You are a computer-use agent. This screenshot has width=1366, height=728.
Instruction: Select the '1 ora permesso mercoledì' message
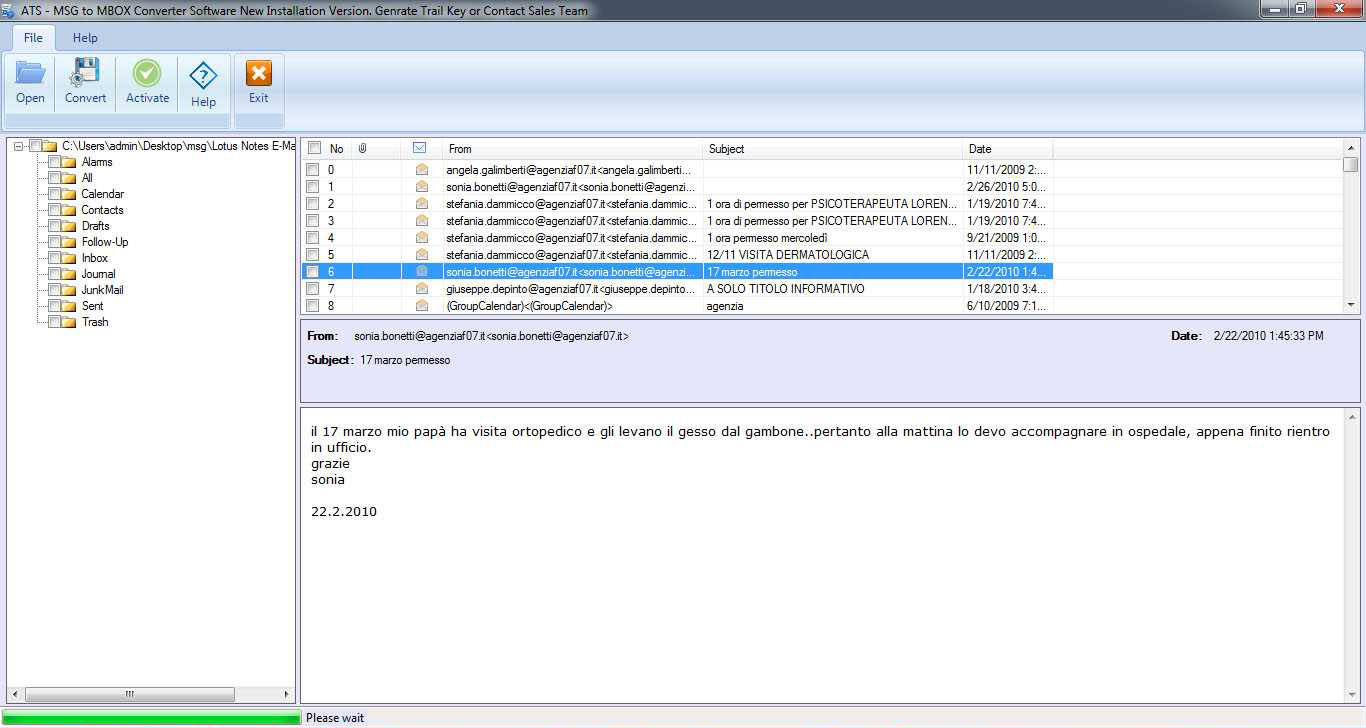pos(766,238)
